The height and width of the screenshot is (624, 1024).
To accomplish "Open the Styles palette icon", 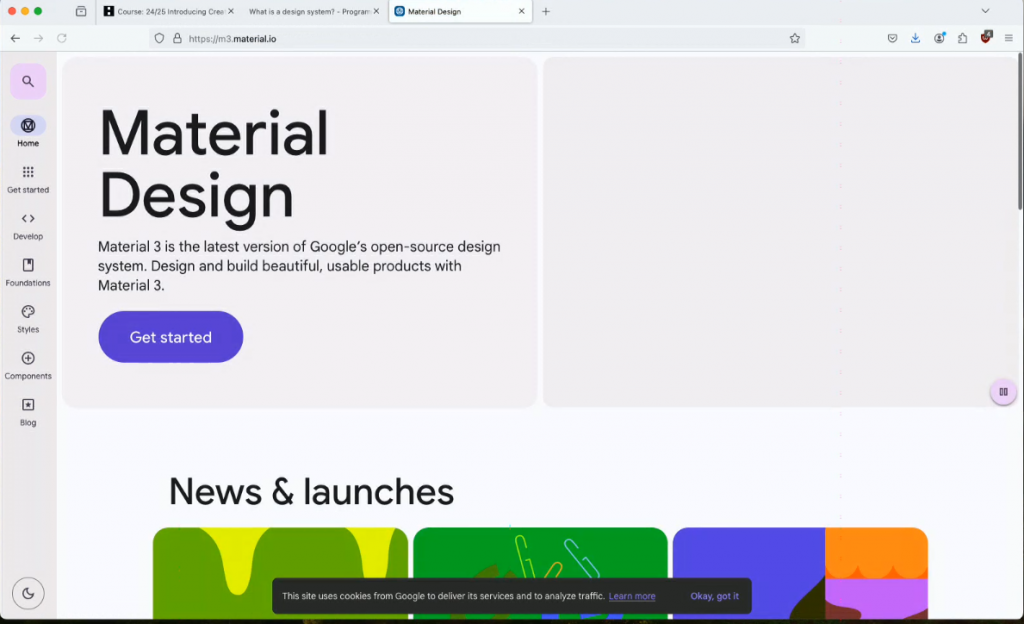I will coord(28,312).
